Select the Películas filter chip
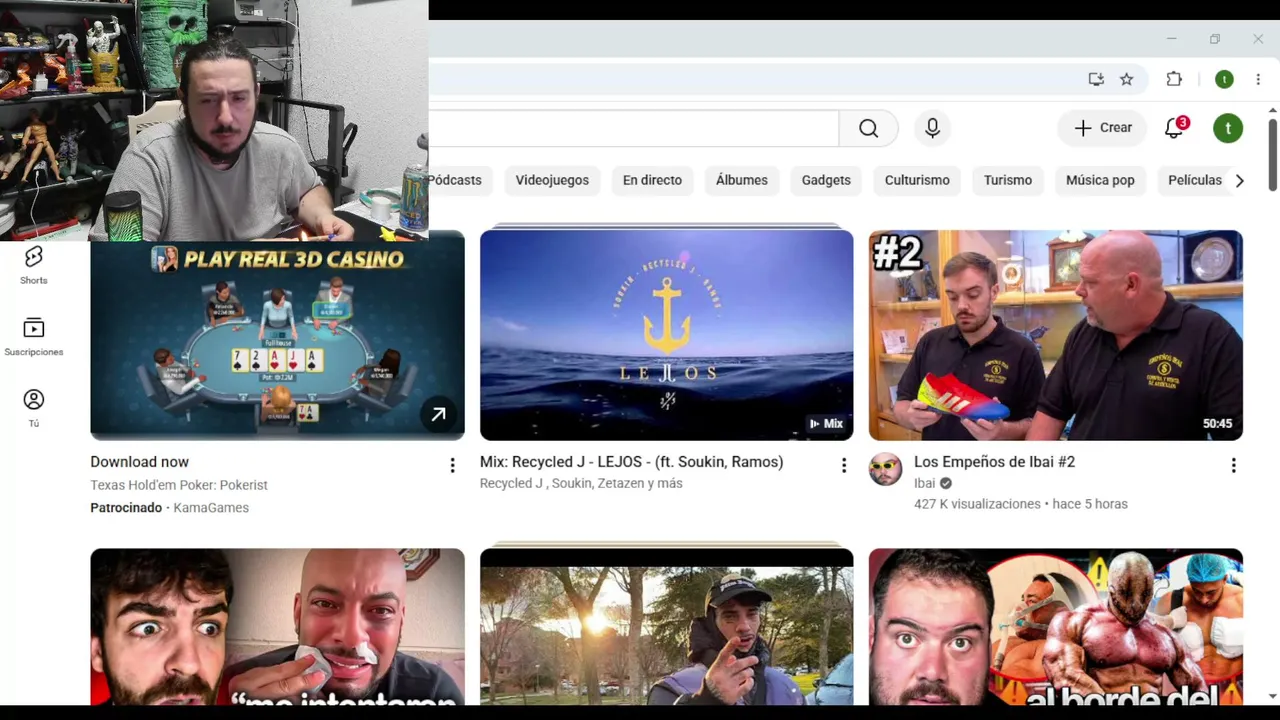Screen dimensions: 1280x720 pos(1195,180)
